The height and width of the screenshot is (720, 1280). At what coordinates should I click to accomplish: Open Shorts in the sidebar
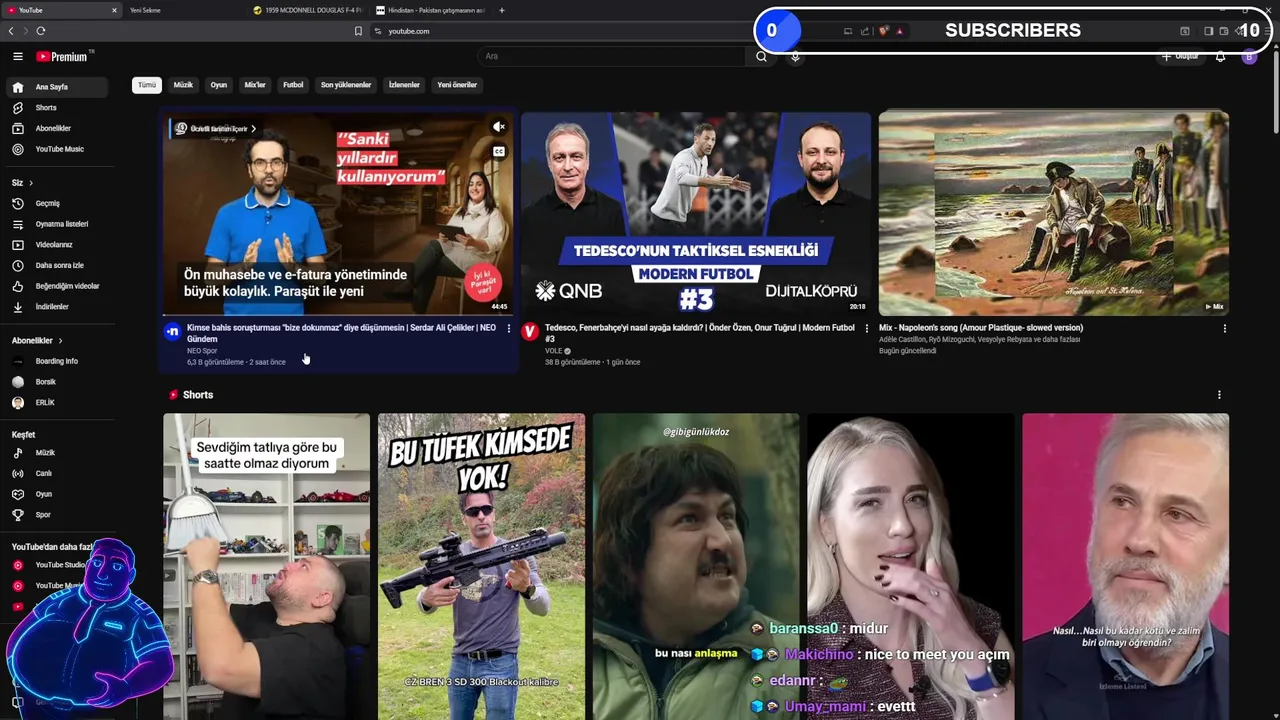pyautogui.click(x=58, y=108)
